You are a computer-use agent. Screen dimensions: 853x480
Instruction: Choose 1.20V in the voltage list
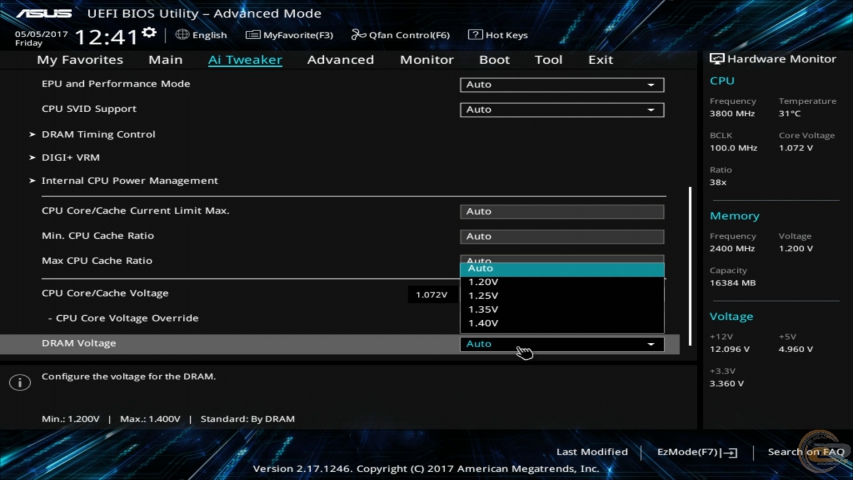[562, 282]
